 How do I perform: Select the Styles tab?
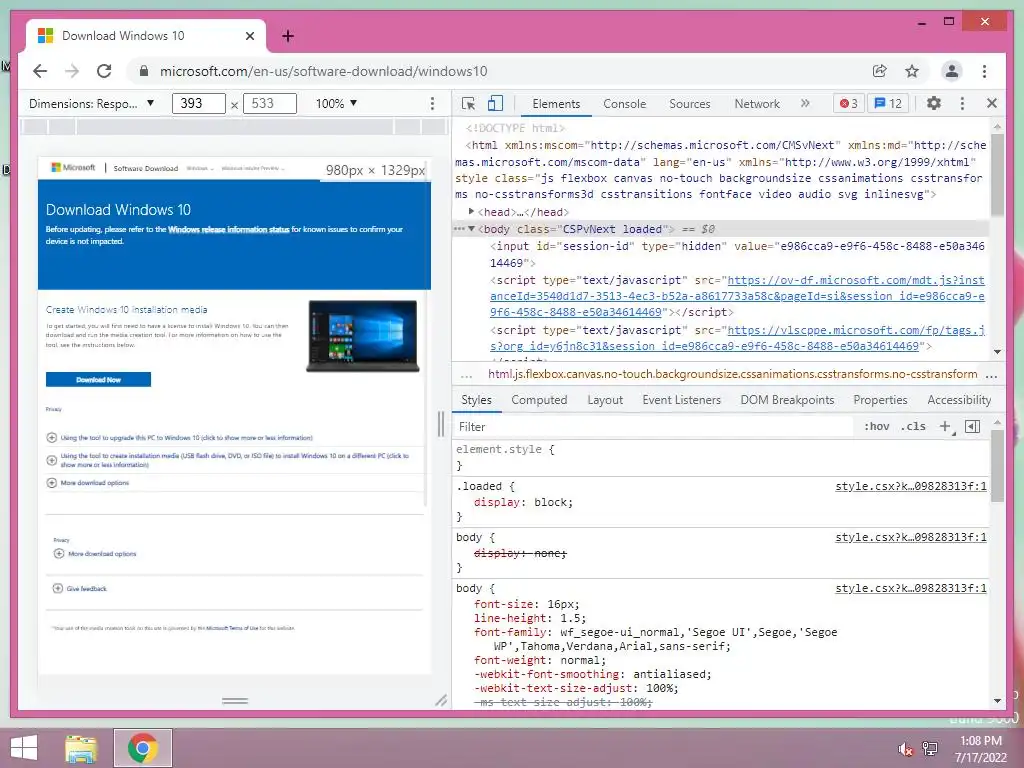[476, 400]
